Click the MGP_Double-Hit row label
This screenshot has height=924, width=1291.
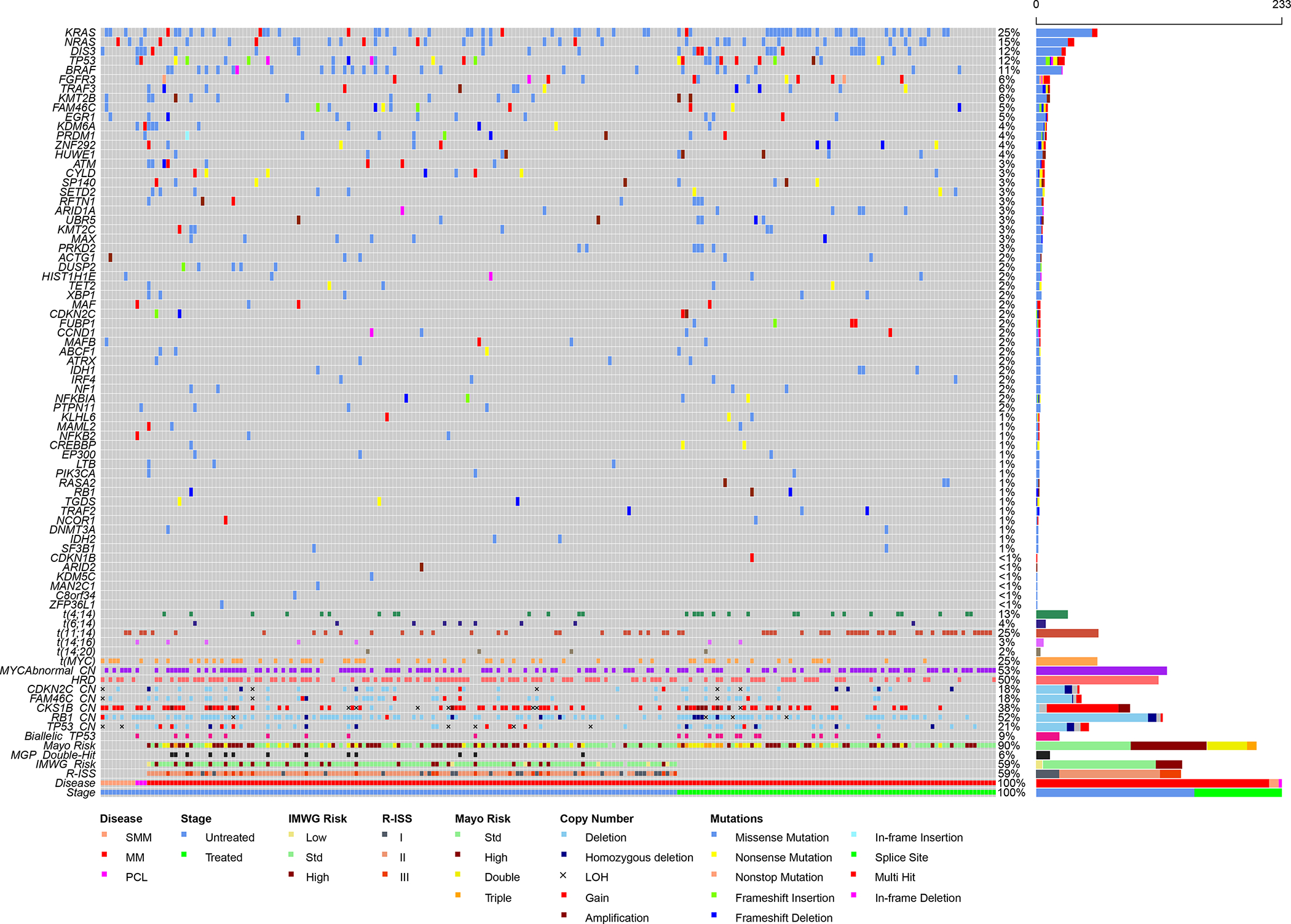point(53,755)
